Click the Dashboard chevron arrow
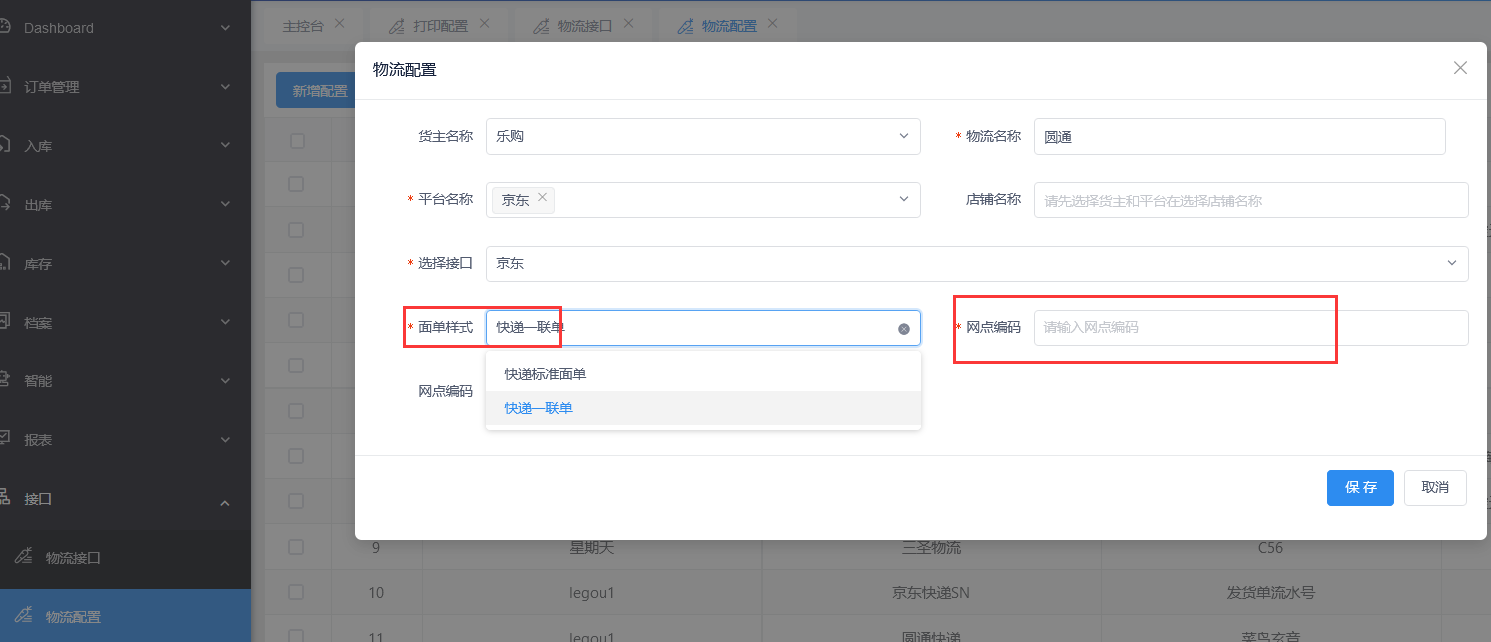This screenshot has width=1491, height=642. 225,28
